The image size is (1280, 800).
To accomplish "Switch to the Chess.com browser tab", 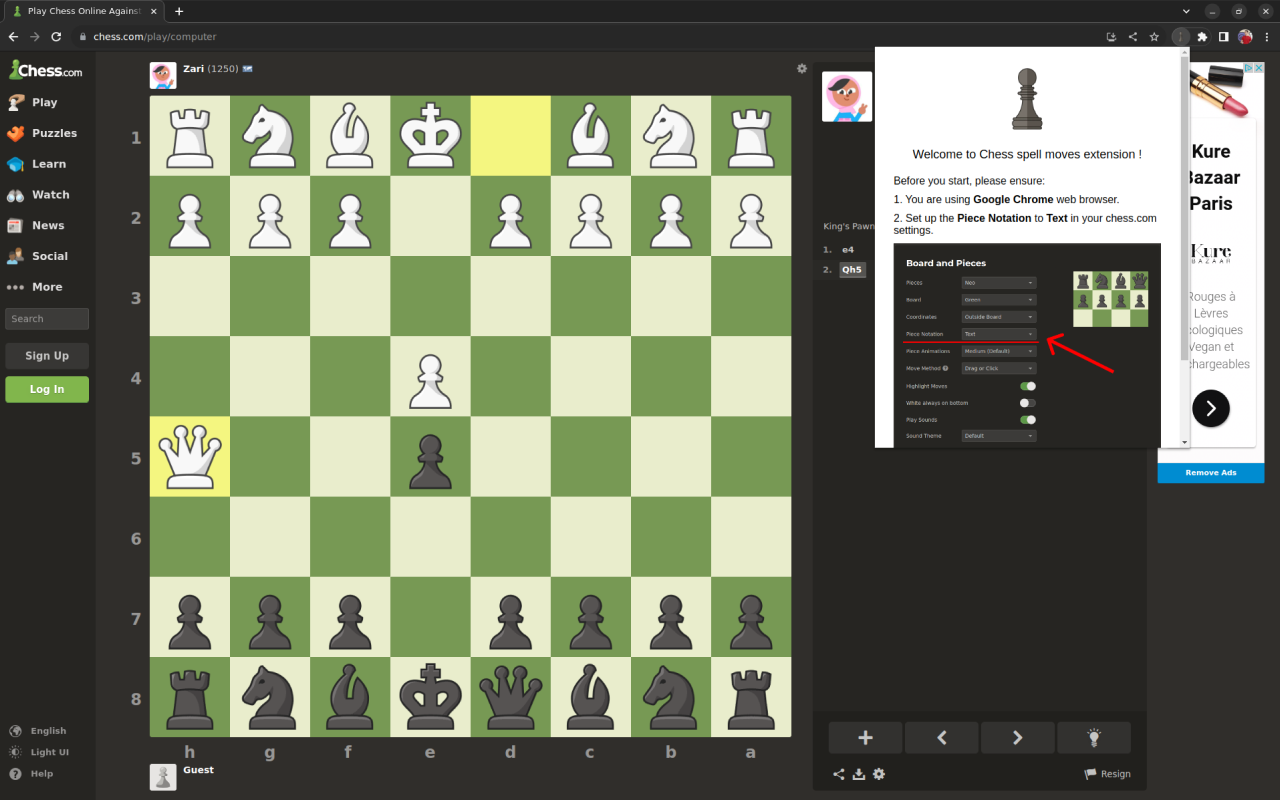I will (80, 11).
